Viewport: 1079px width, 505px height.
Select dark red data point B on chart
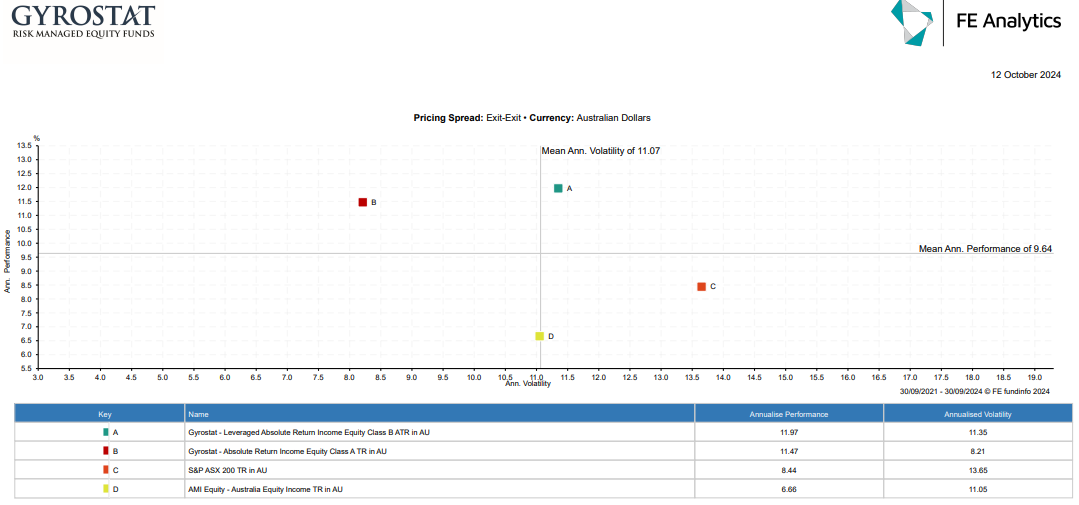(x=363, y=202)
